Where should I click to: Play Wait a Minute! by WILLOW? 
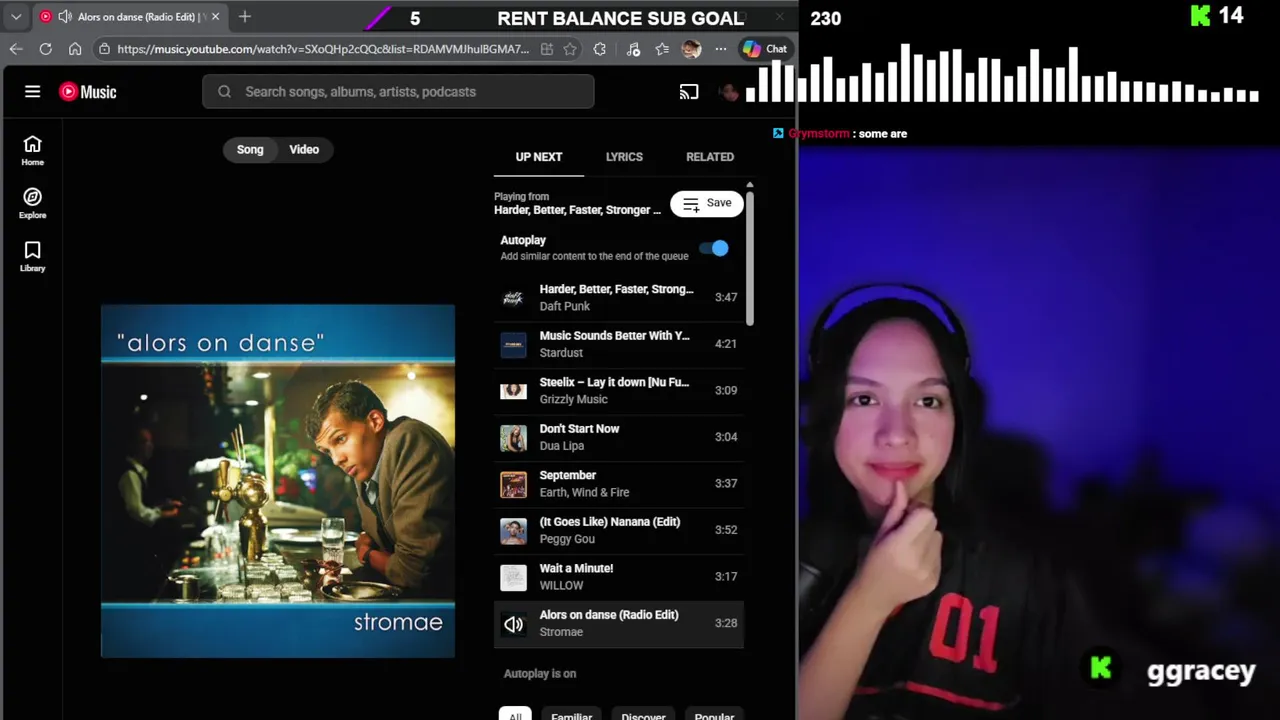click(619, 576)
